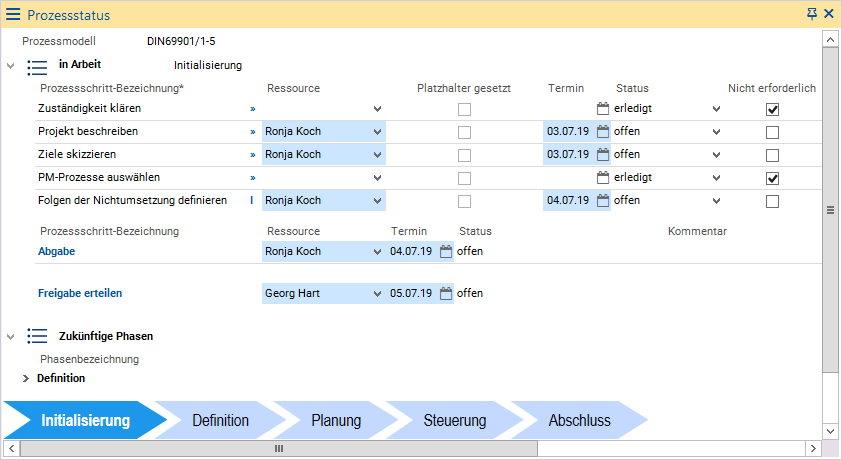Viewport: 842px width, 460px height.
Task: Pin the Prozessstatus panel
Action: (812, 13)
